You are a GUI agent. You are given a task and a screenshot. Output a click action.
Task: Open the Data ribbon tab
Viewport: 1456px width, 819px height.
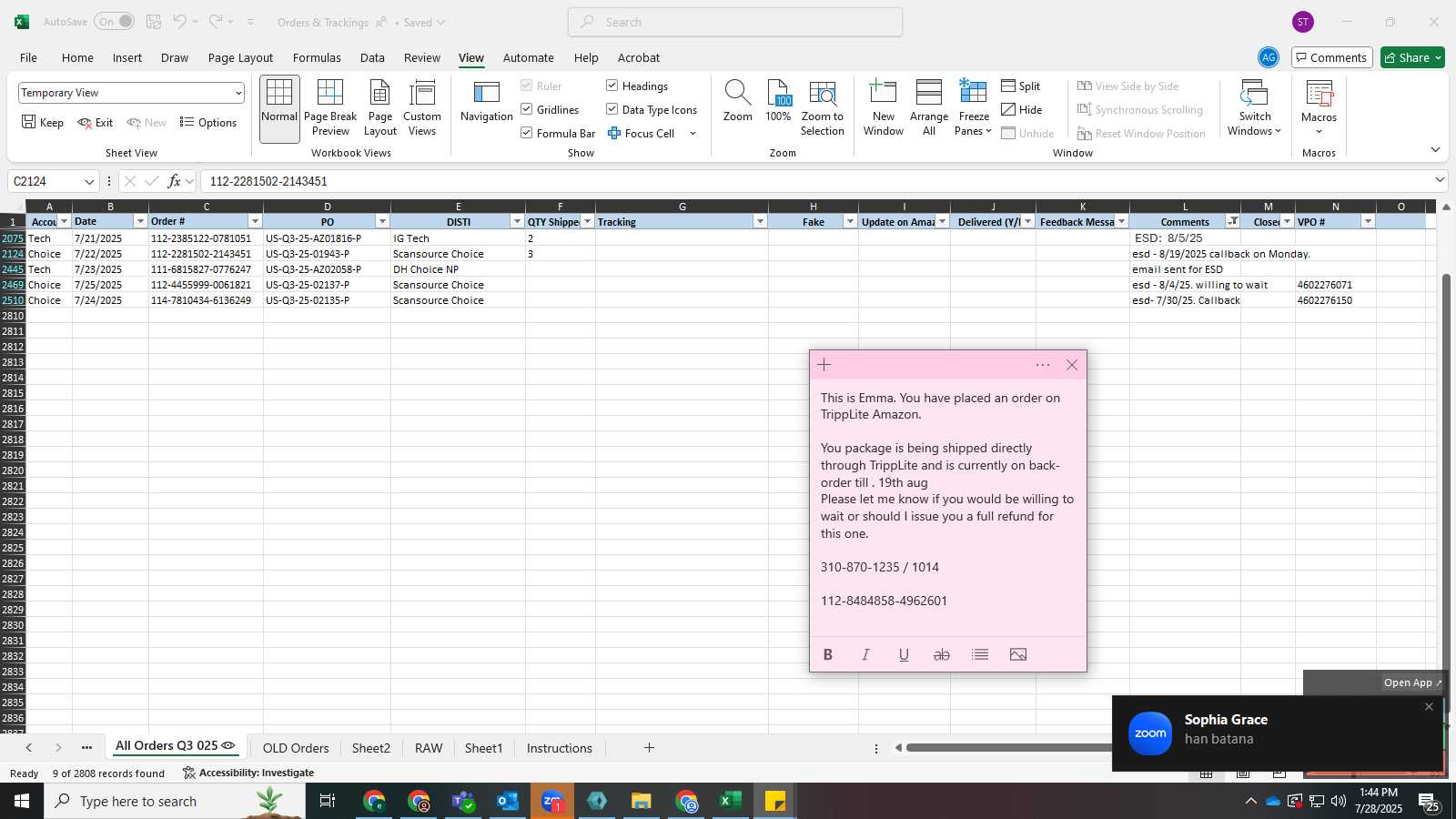[x=372, y=57]
